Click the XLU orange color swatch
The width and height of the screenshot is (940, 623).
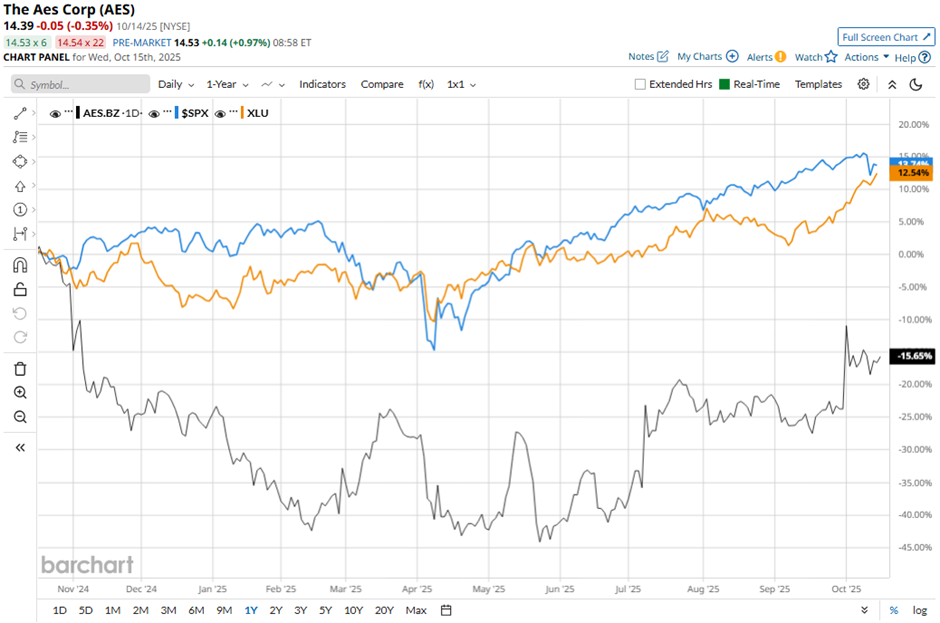tap(242, 113)
